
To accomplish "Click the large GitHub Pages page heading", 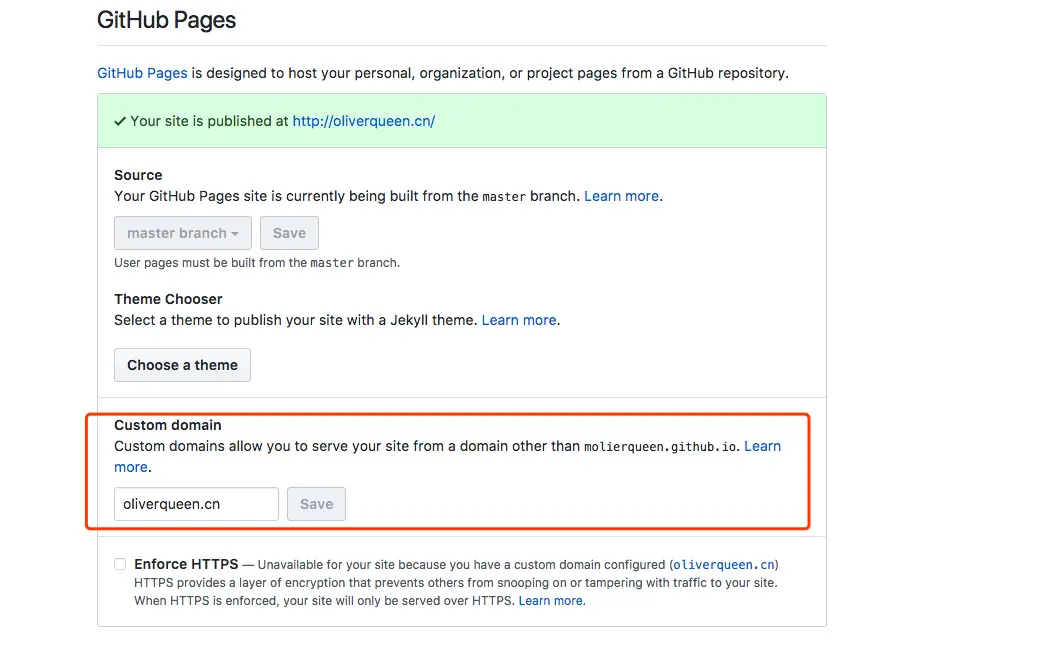I will pos(166,20).
